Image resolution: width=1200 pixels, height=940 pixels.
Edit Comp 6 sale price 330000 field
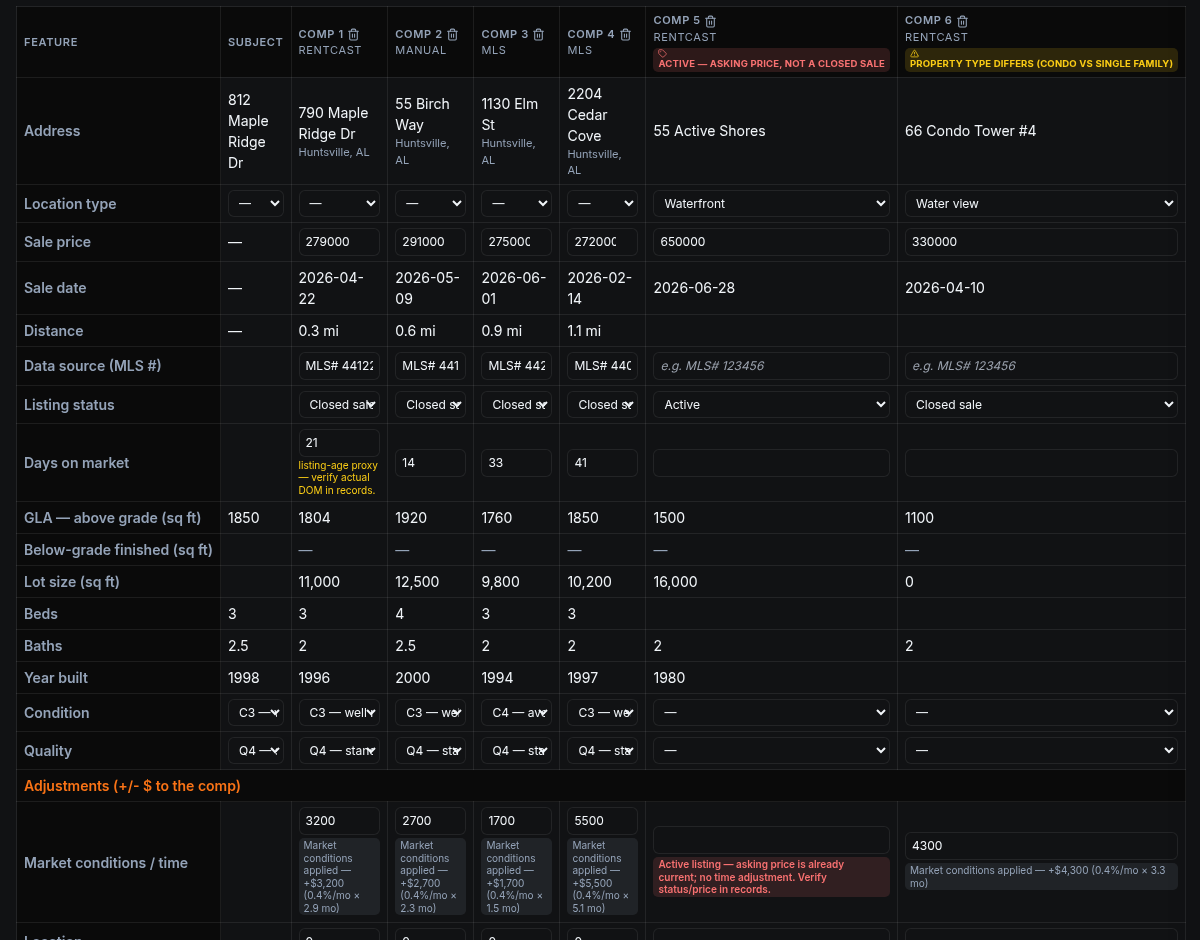[1041, 242]
